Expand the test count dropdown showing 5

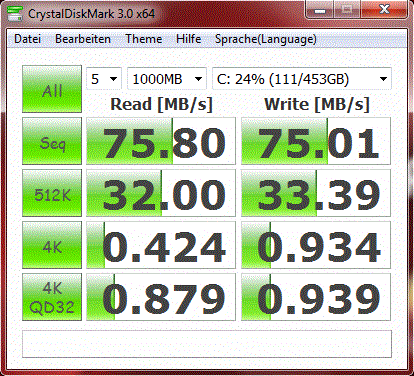[104, 79]
